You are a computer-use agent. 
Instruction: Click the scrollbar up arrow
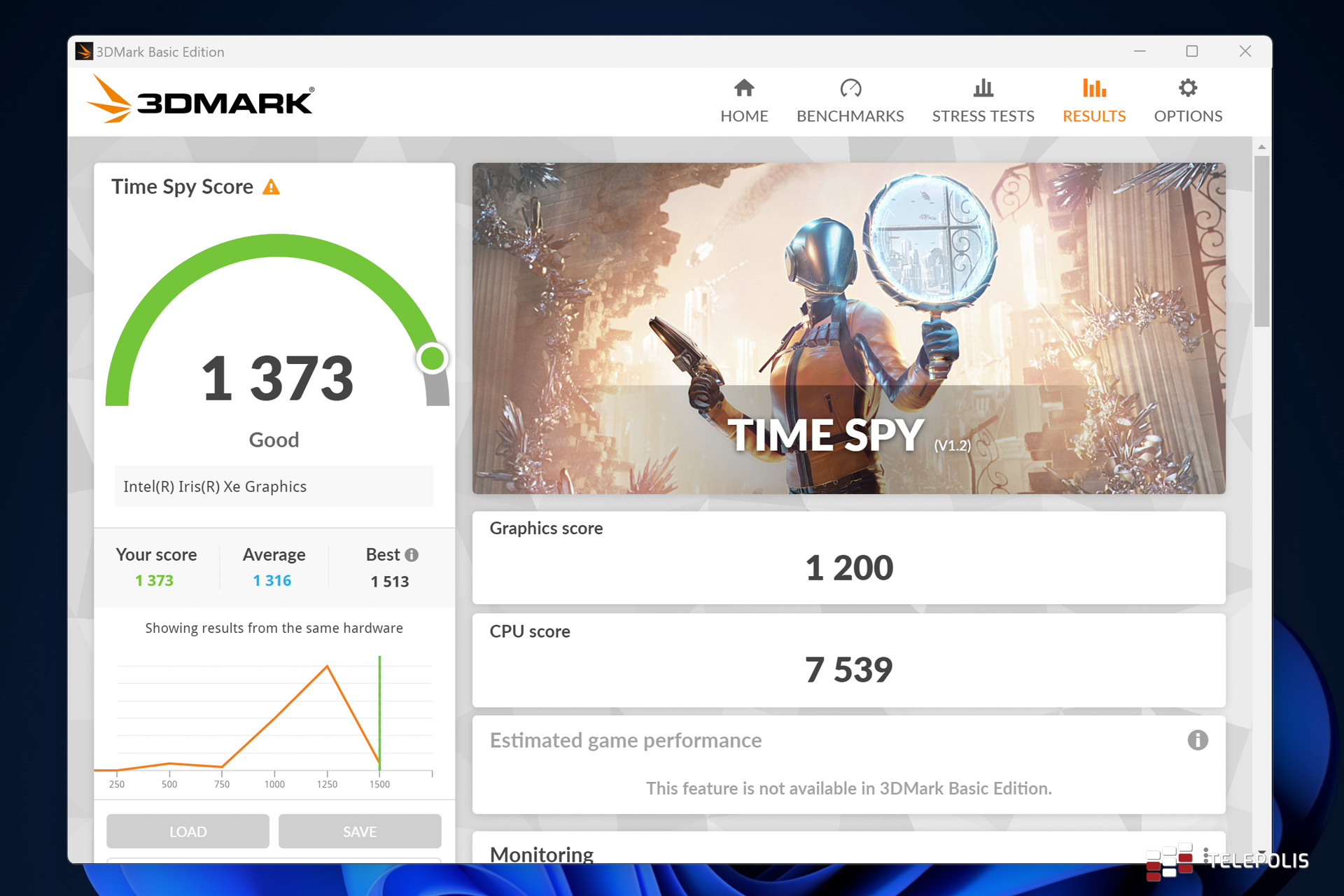pyautogui.click(x=1261, y=147)
